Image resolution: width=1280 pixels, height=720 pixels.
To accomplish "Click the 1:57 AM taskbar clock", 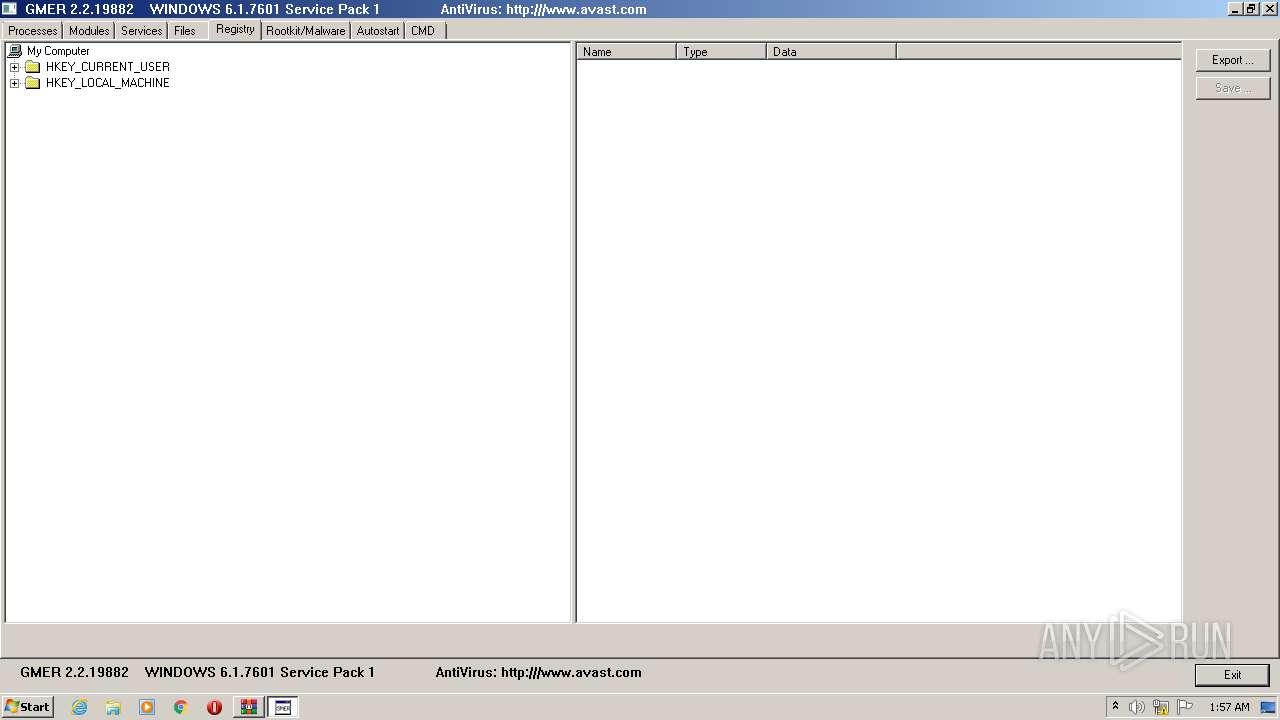I will (x=1229, y=707).
